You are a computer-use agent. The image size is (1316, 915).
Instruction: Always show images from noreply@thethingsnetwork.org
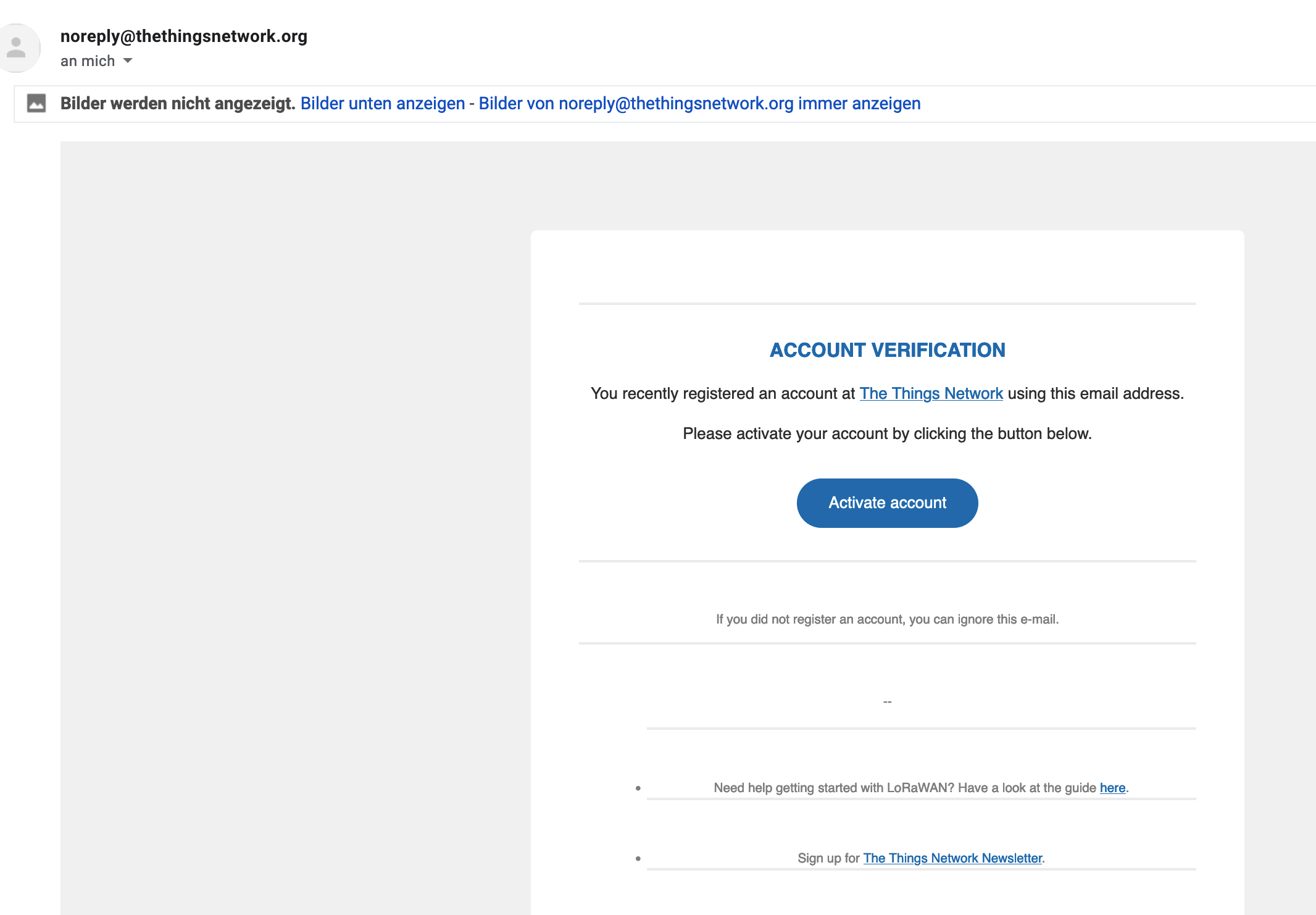click(699, 103)
